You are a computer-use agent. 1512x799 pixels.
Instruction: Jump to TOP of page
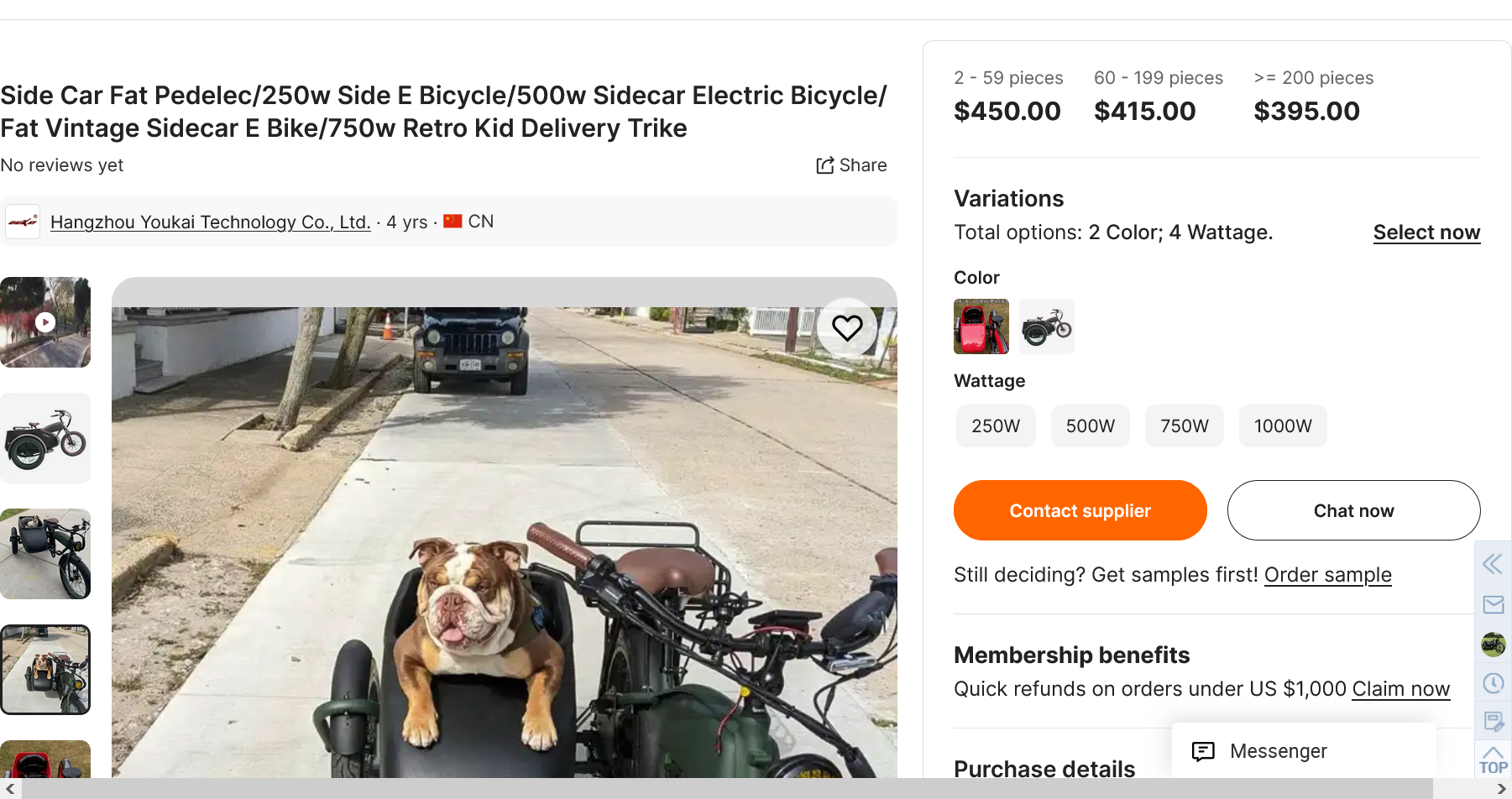tap(1493, 760)
